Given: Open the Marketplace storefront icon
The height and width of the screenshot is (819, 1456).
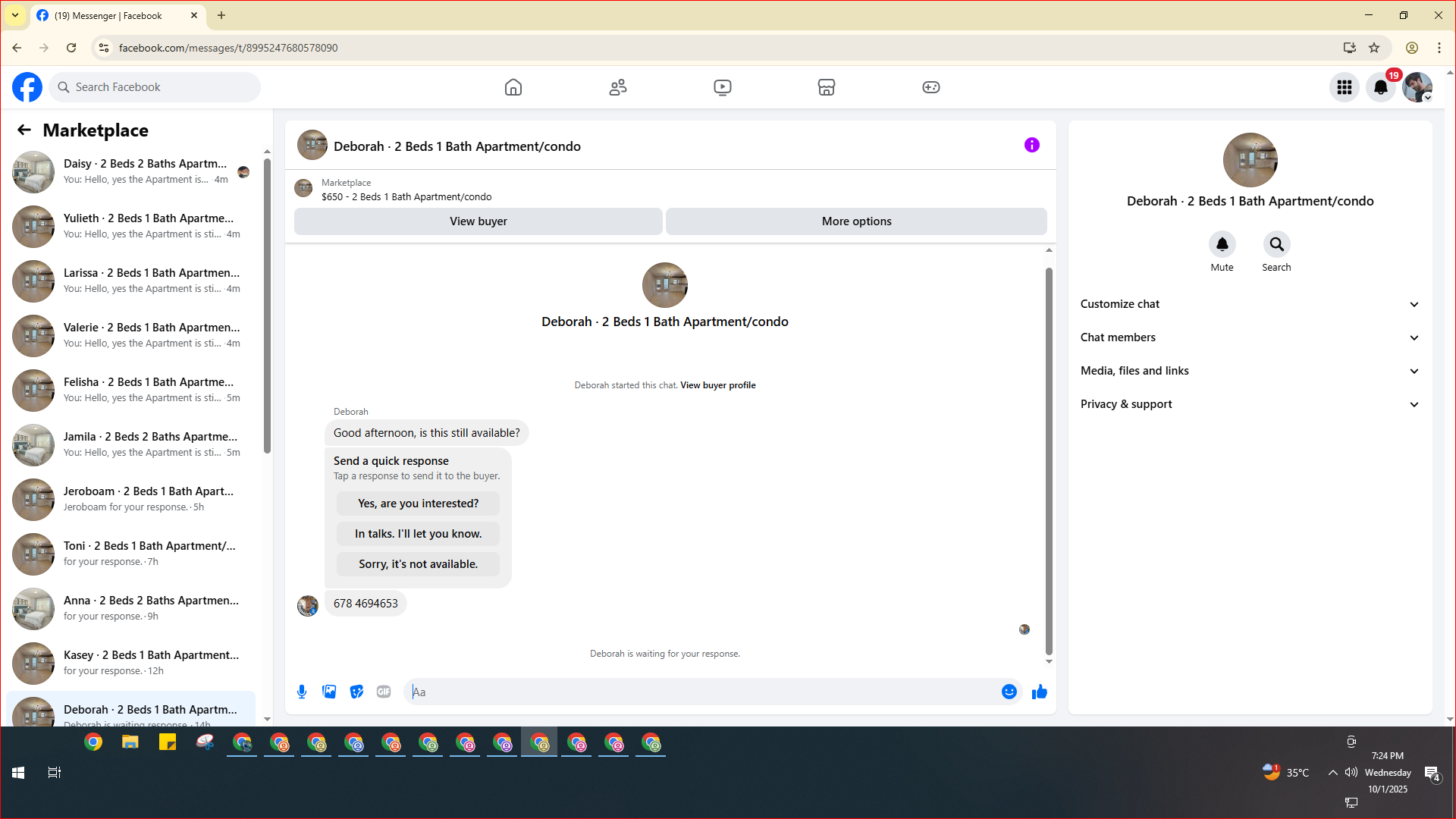Looking at the screenshot, I should coord(827,87).
